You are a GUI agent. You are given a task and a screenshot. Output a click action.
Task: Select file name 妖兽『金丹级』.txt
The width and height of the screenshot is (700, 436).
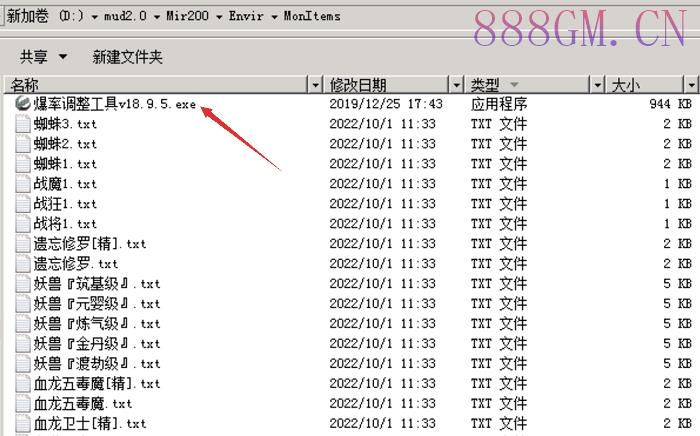click(x=97, y=344)
